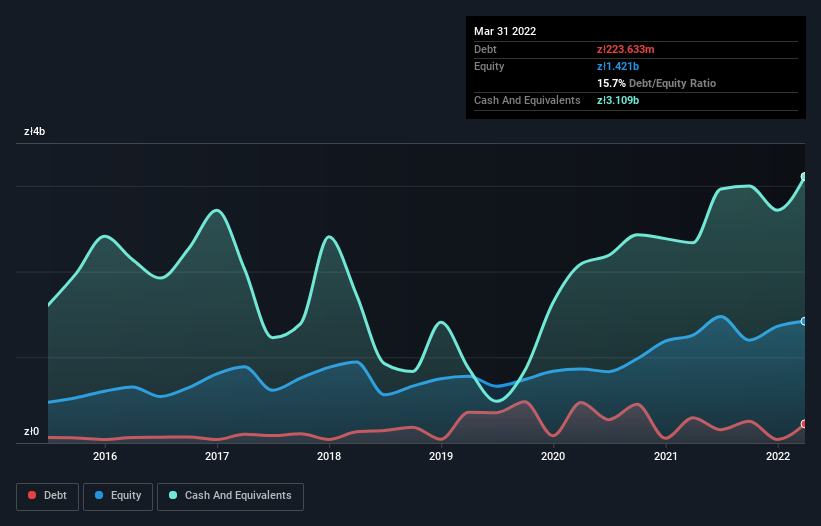Click the 15.7% Debt/Equity Ratio text
The height and width of the screenshot is (526, 821).
pos(657,83)
